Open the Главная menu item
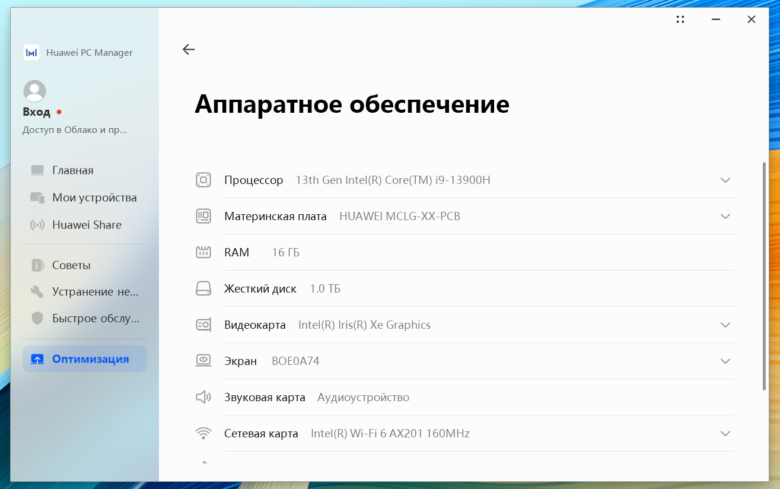 (85, 170)
